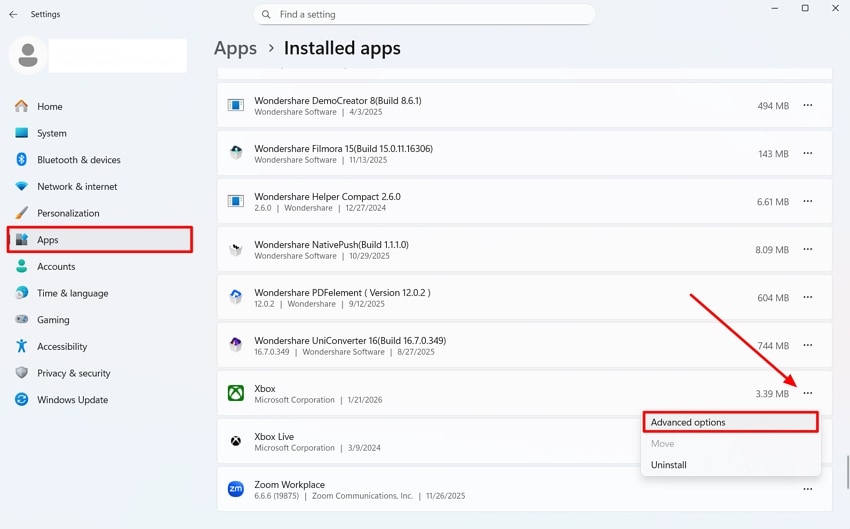Screen dimensions: 850x529
Task: Click the Apps icon in sidebar
Action: (22, 240)
